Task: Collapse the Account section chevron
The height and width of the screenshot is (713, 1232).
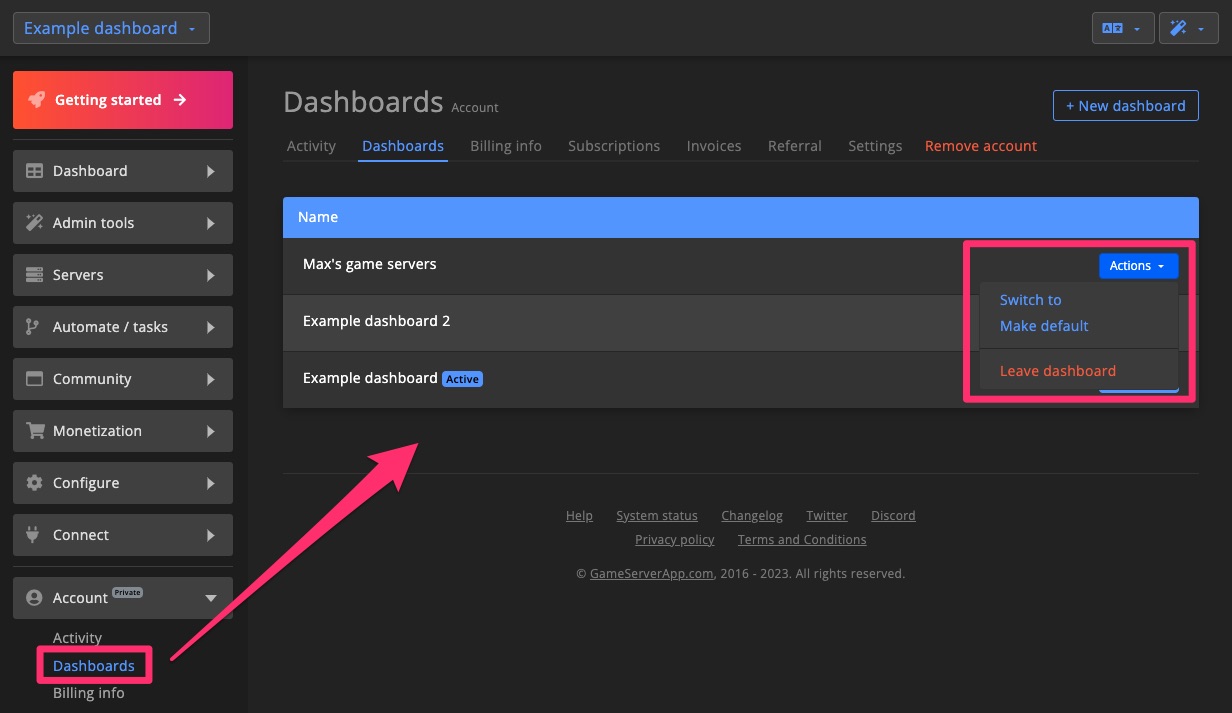Action: pyautogui.click(x=211, y=597)
